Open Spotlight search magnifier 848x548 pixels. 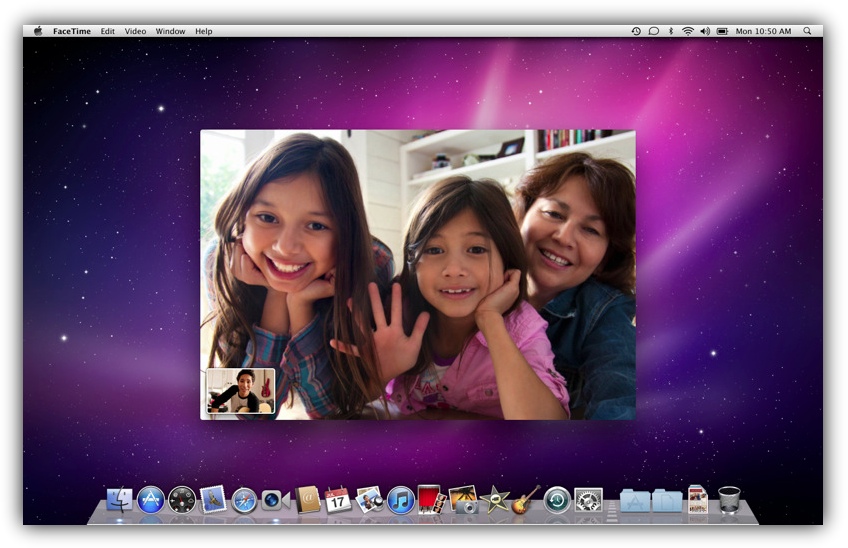[807, 31]
